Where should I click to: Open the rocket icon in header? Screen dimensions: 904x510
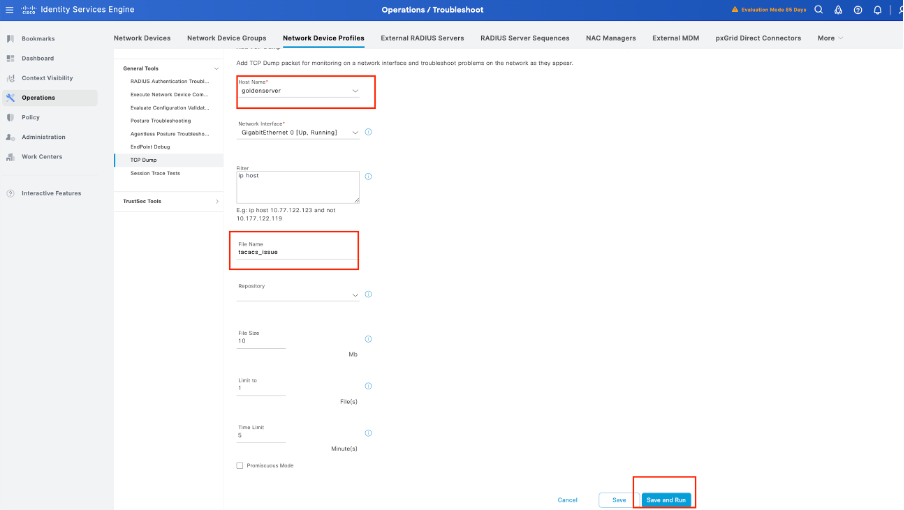tap(838, 10)
